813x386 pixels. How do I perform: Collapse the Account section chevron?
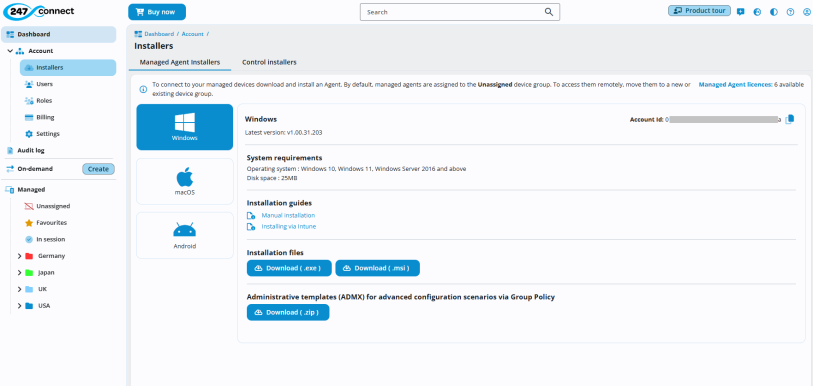[x=10, y=51]
